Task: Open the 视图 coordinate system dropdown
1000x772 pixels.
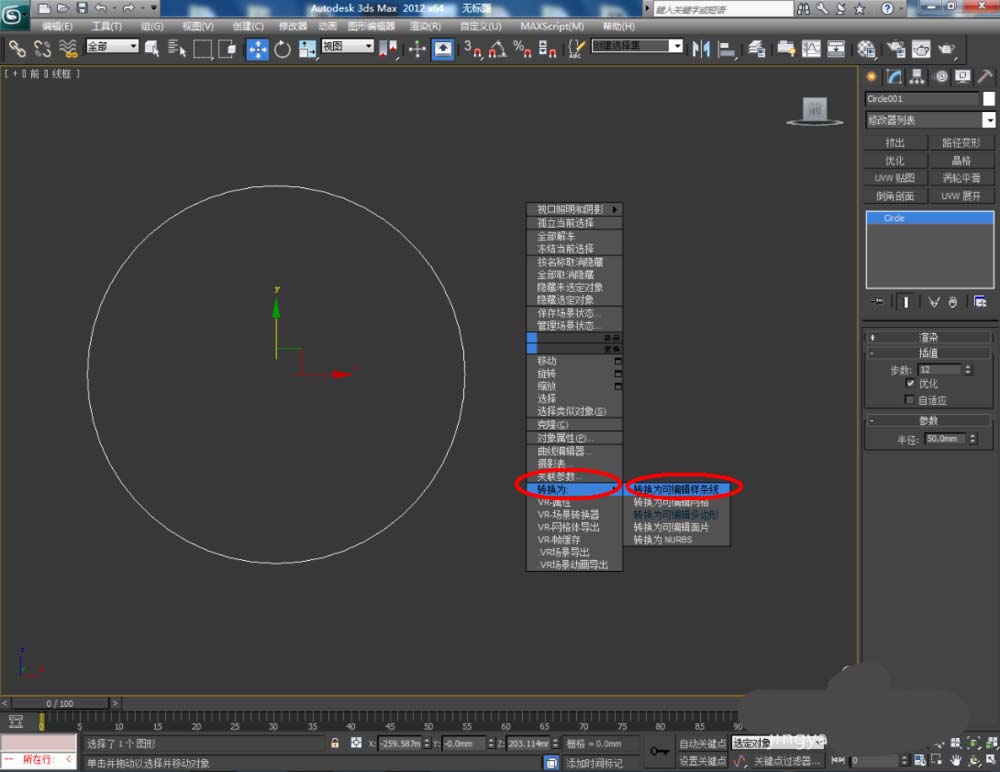Action: click(347, 47)
